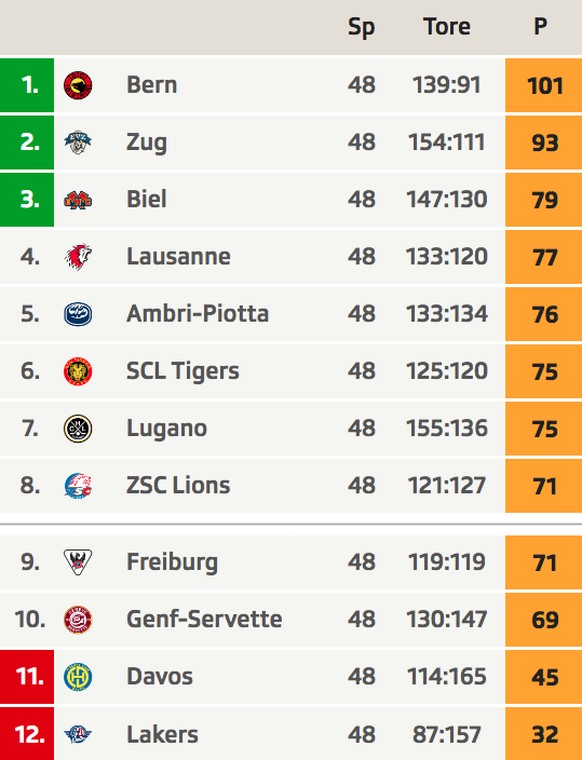This screenshot has width=582, height=760.
Task: Click the Davos team logo
Action: pyautogui.click(x=78, y=677)
